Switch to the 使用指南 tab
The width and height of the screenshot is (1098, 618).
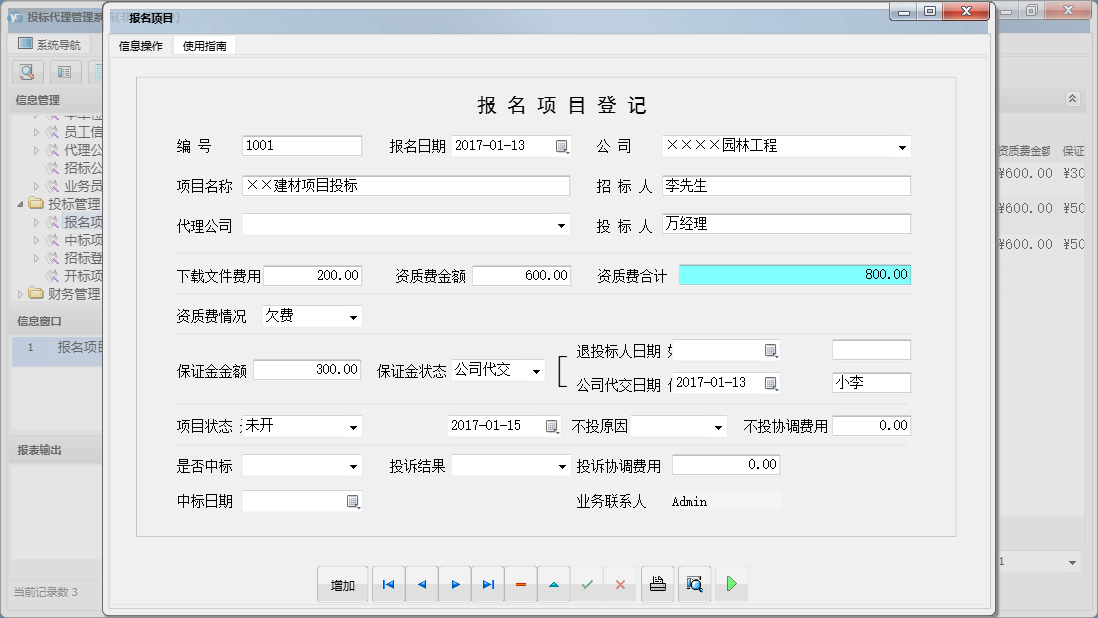203,45
